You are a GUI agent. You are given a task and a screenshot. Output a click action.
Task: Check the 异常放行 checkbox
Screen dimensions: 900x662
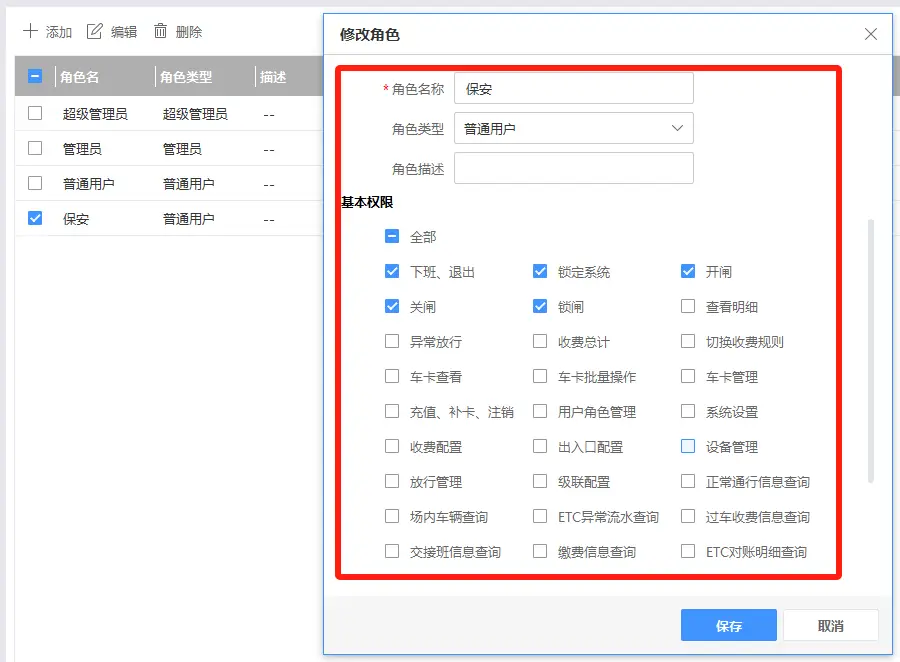pos(392,342)
